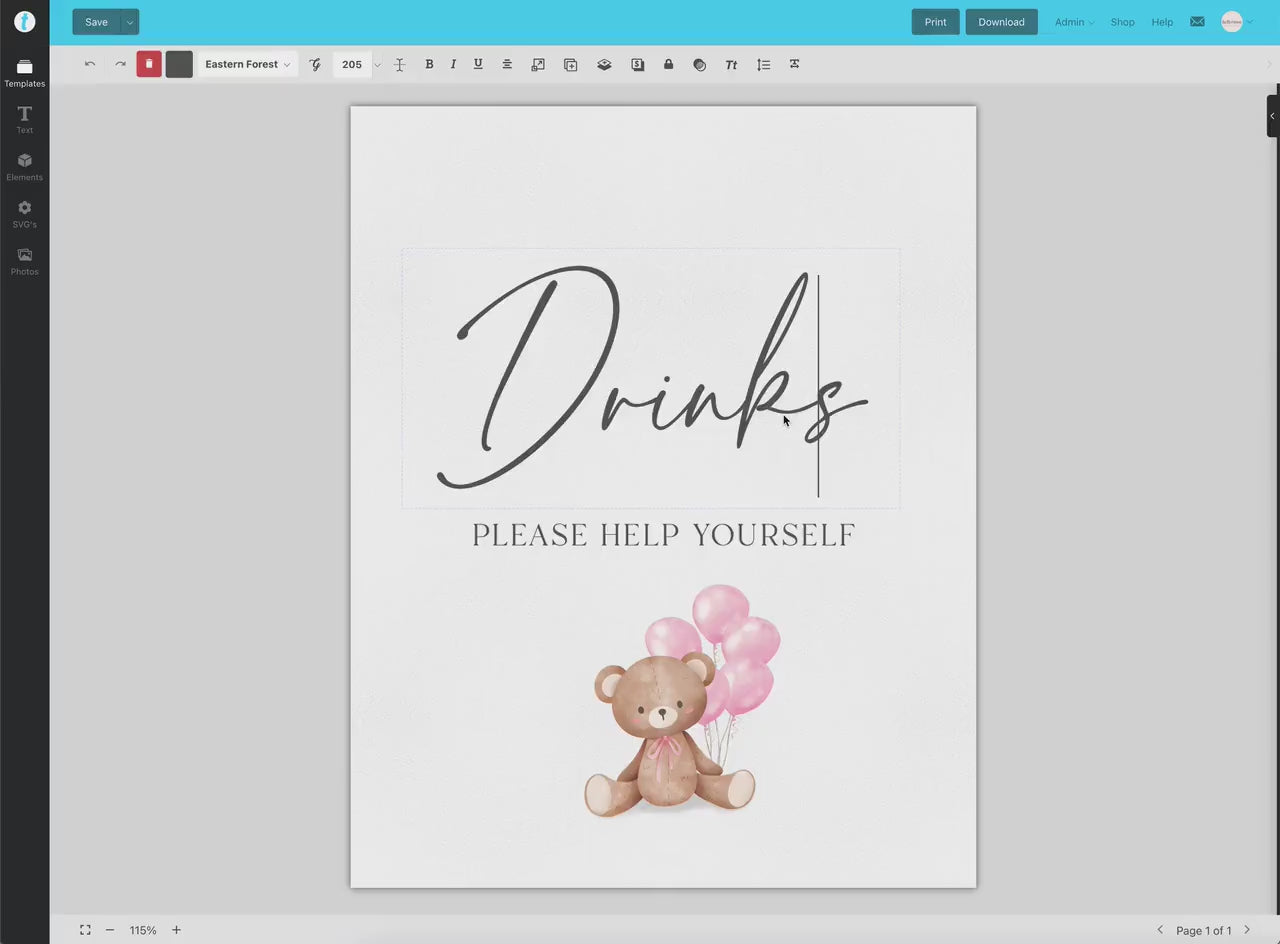Duplicate the selected element

pos(570,64)
